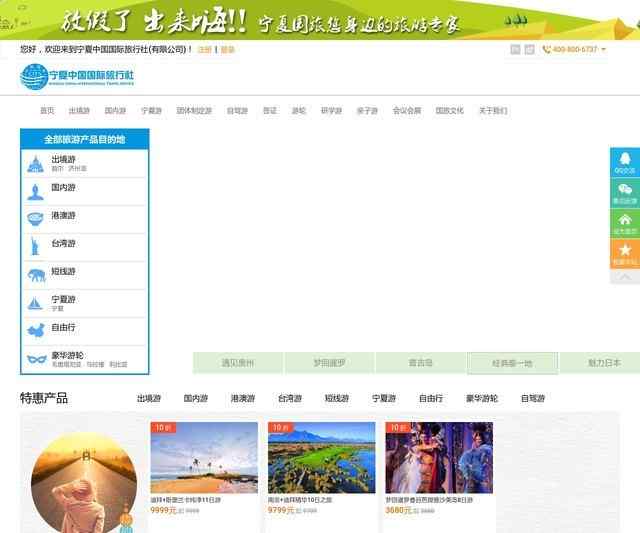Click the Statue of Liberty icon beside 台湾游
This screenshot has height=533, width=640.
tap(35, 246)
